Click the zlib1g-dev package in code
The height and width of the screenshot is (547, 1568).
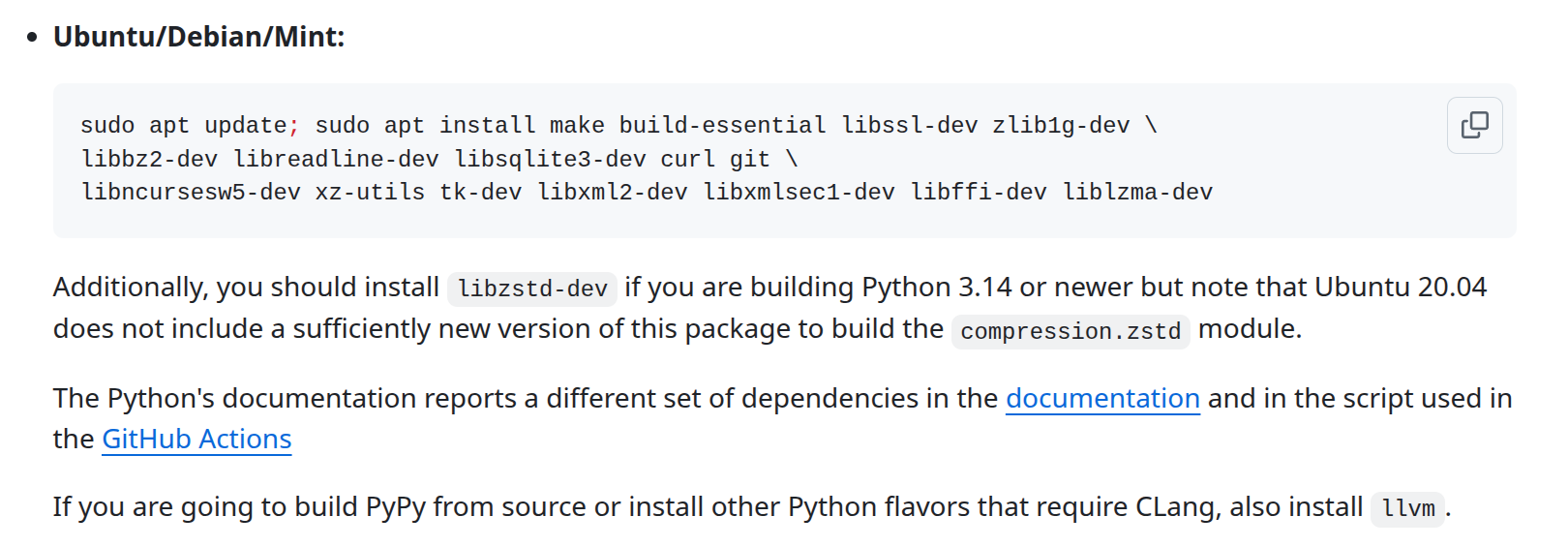point(1061,125)
